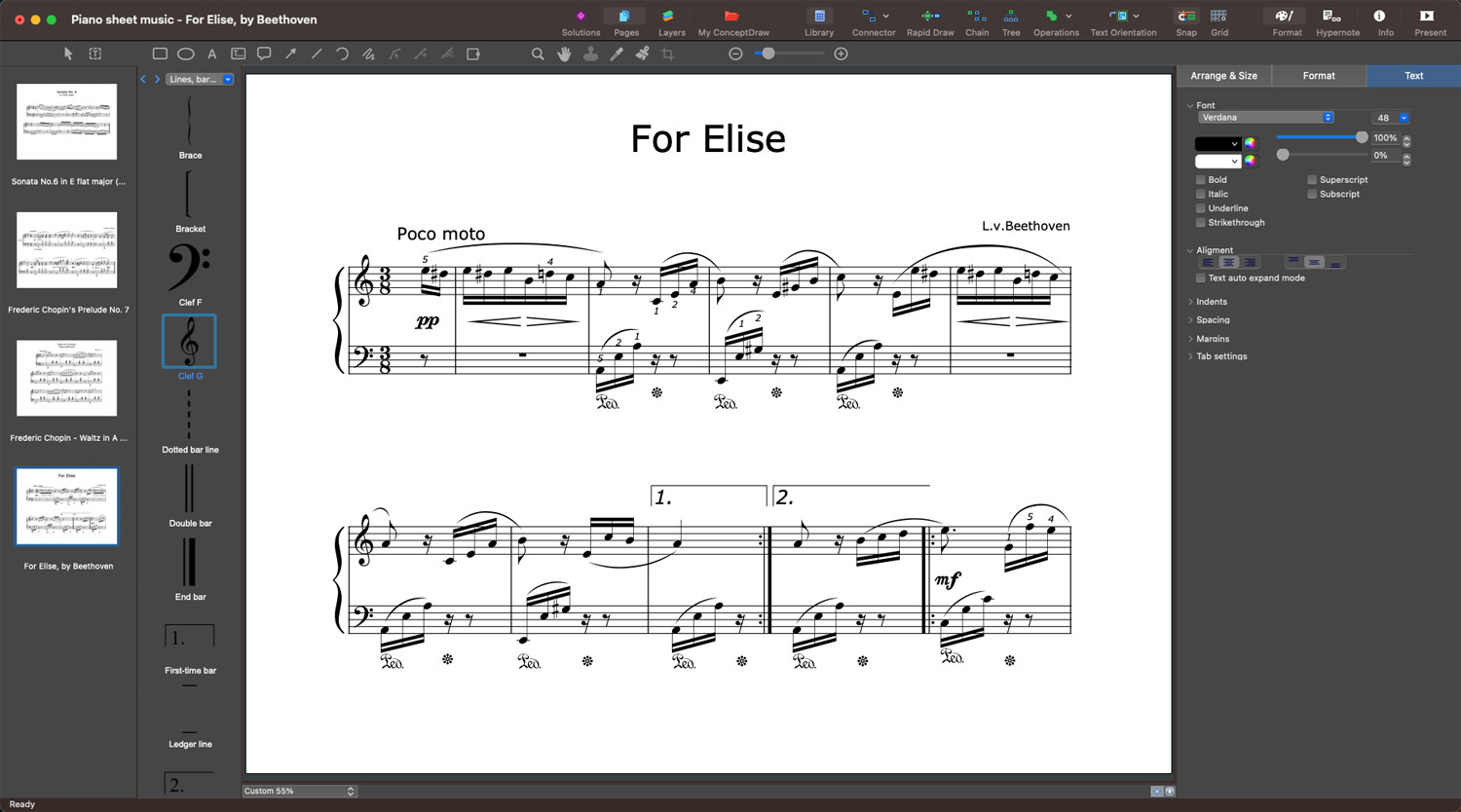Pick the ellipse shape tool
Screen dimensions: 1461x812
(x=186, y=54)
